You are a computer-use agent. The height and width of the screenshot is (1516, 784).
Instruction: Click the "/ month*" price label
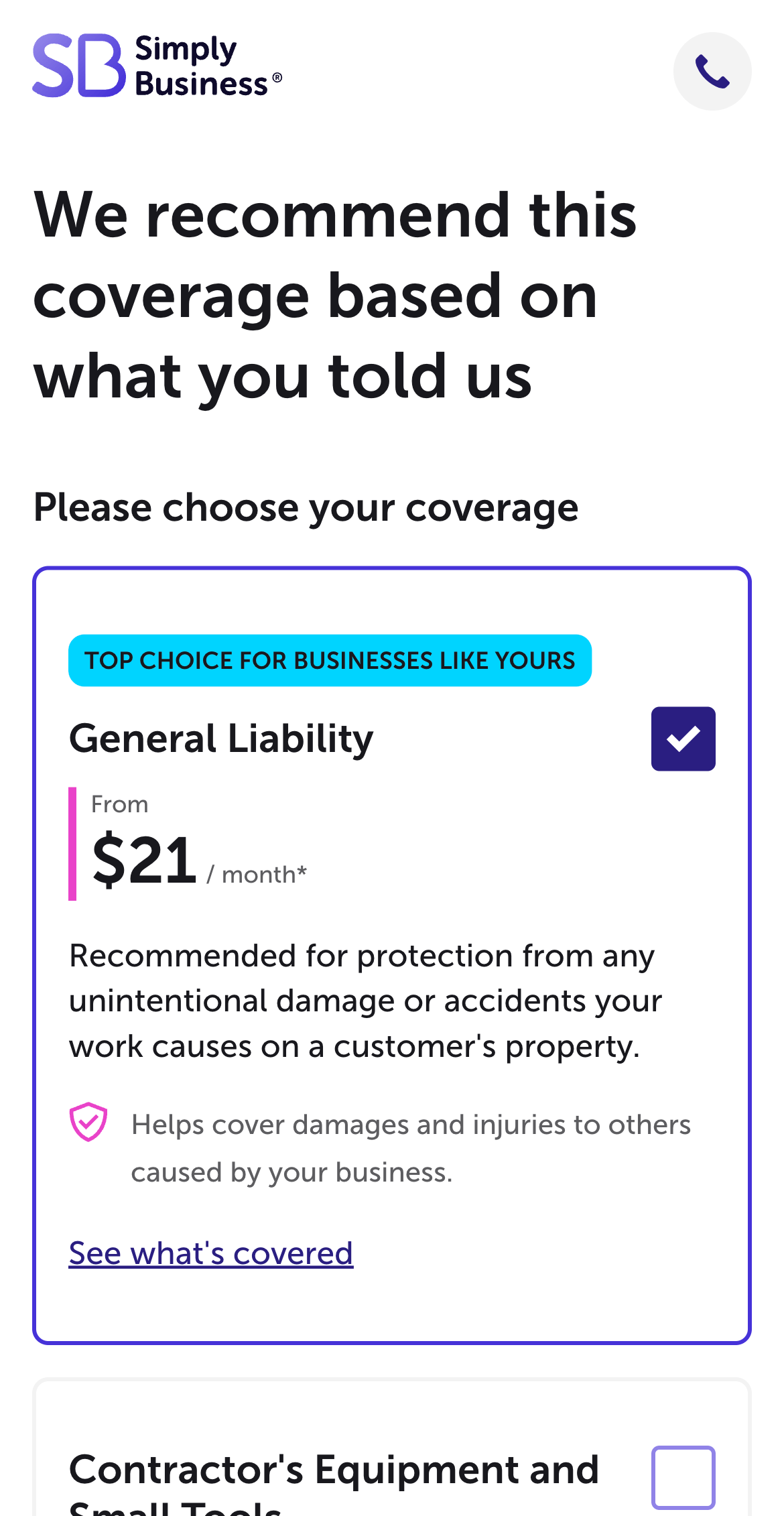(x=257, y=875)
